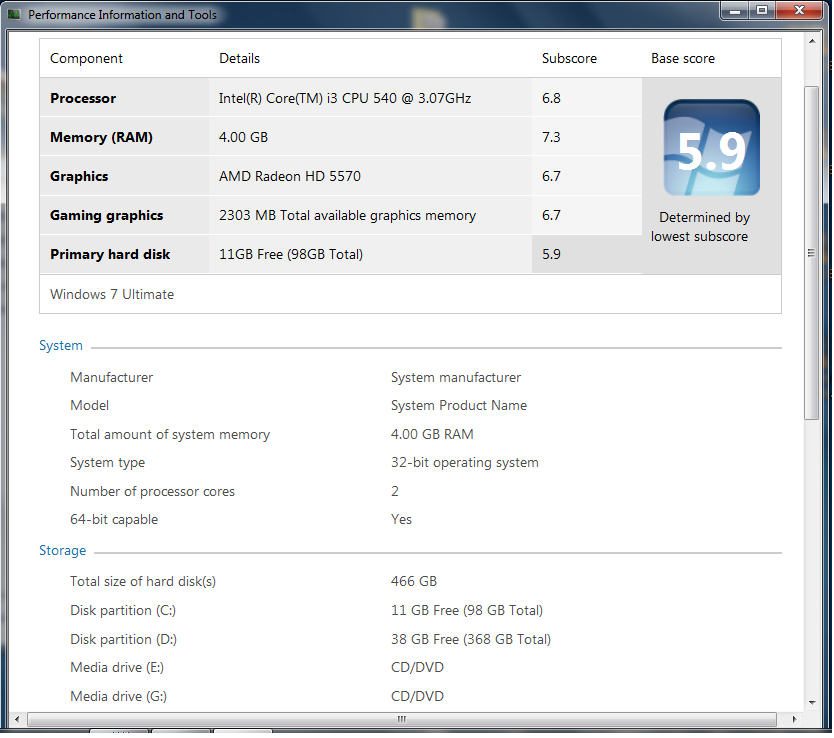Screen dimensions: 834x738
Task: Click the horizontal scrollbar right arrow
Action: (794, 719)
